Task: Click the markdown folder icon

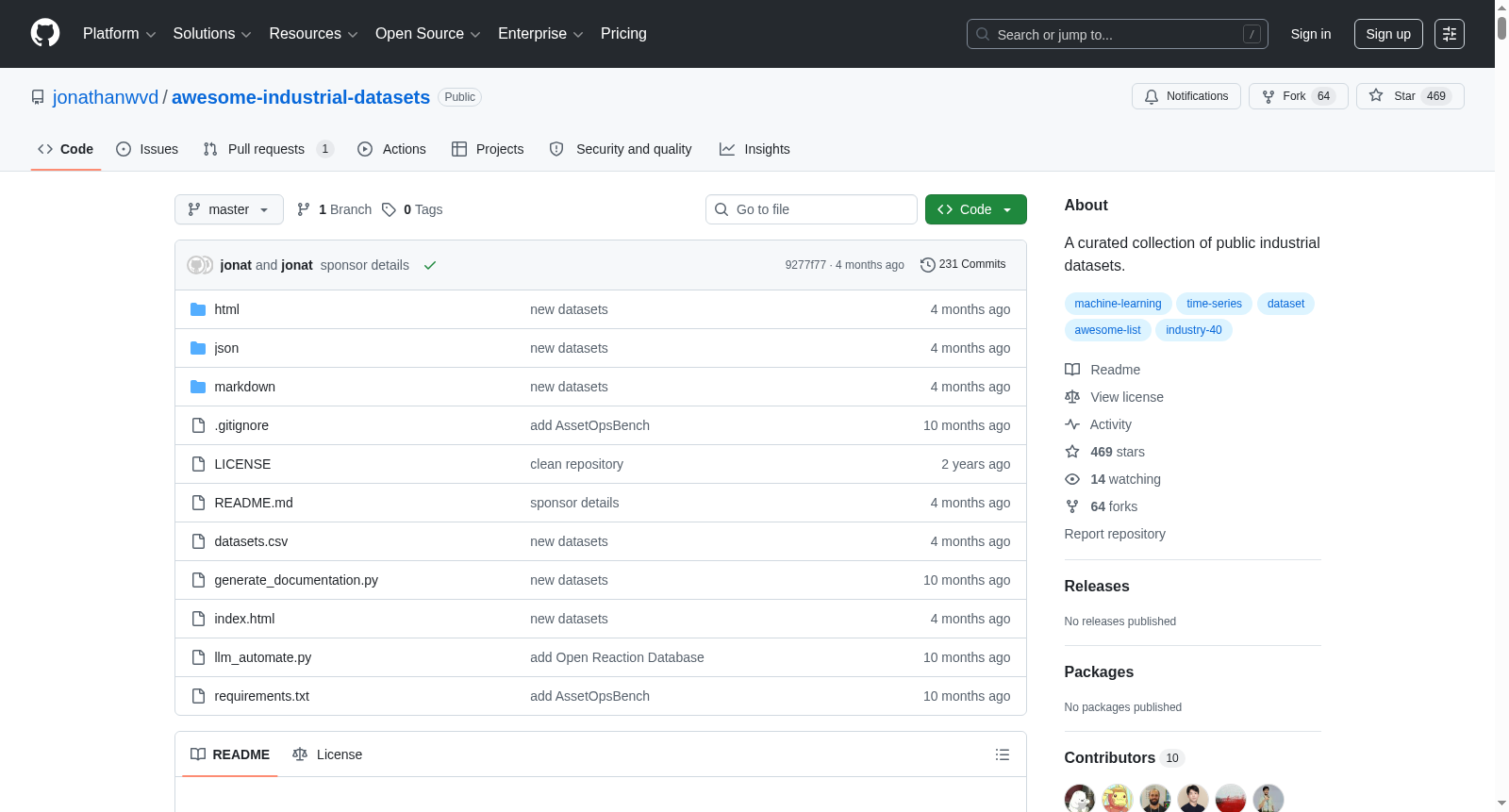Action: click(x=198, y=387)
